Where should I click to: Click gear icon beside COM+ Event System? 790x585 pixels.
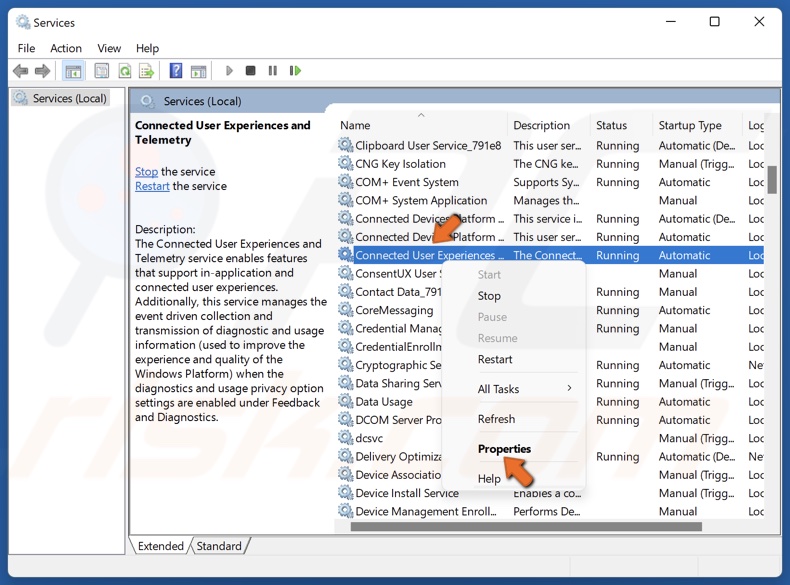(346, 181)
